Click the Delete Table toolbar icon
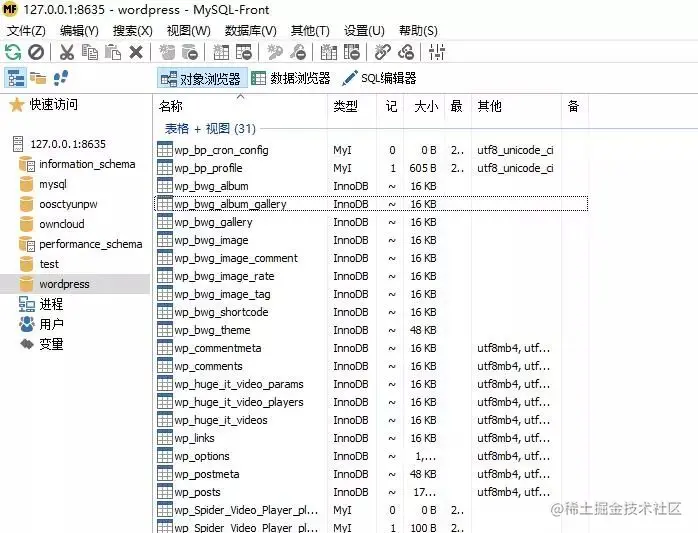Viewport: 698px width, 533px height. (244, 52)
